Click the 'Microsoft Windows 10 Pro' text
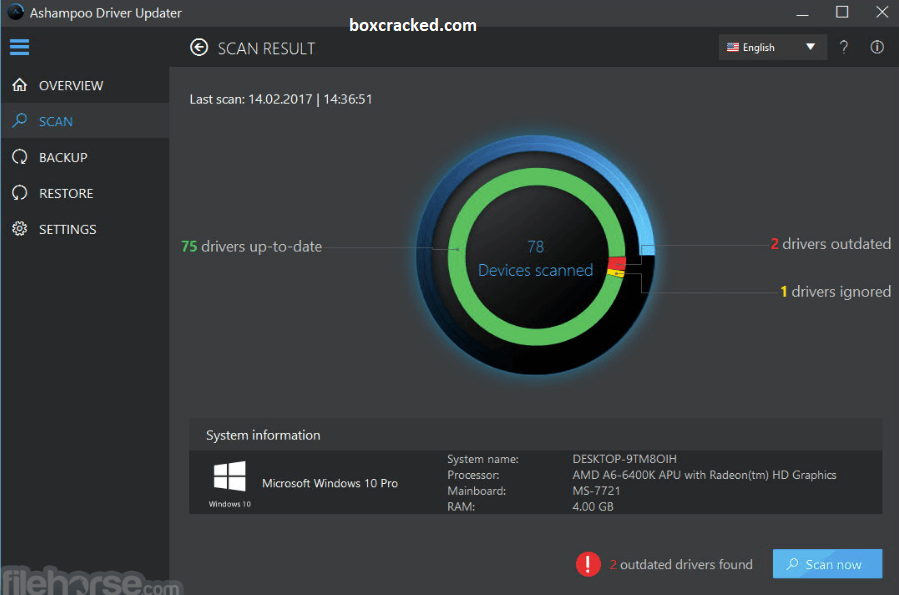The height and width of the screenshot is (595, 899). click(x=330, y=483)
